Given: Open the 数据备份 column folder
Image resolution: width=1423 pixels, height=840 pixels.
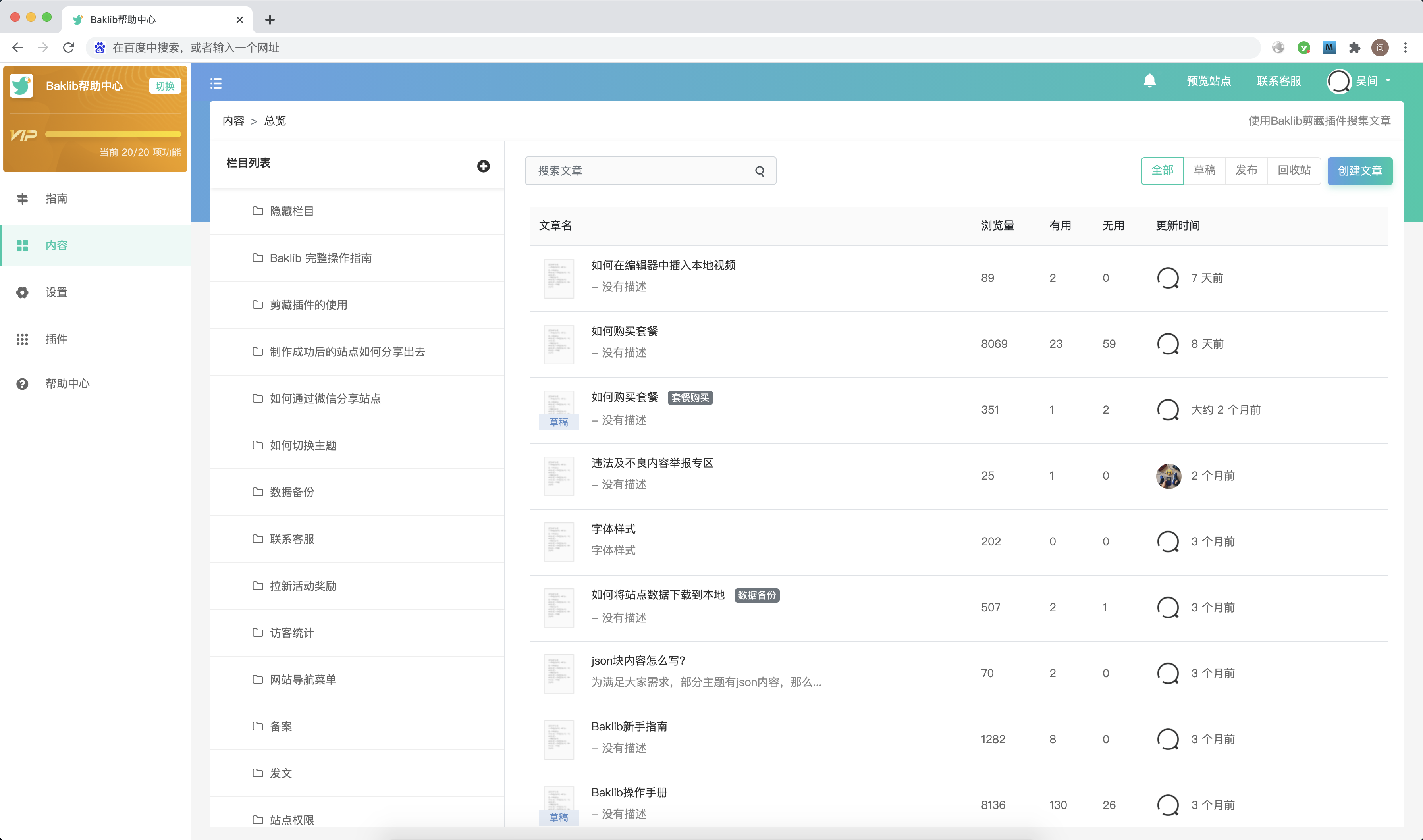Looking at the screenshot, I should coord(291,492).
